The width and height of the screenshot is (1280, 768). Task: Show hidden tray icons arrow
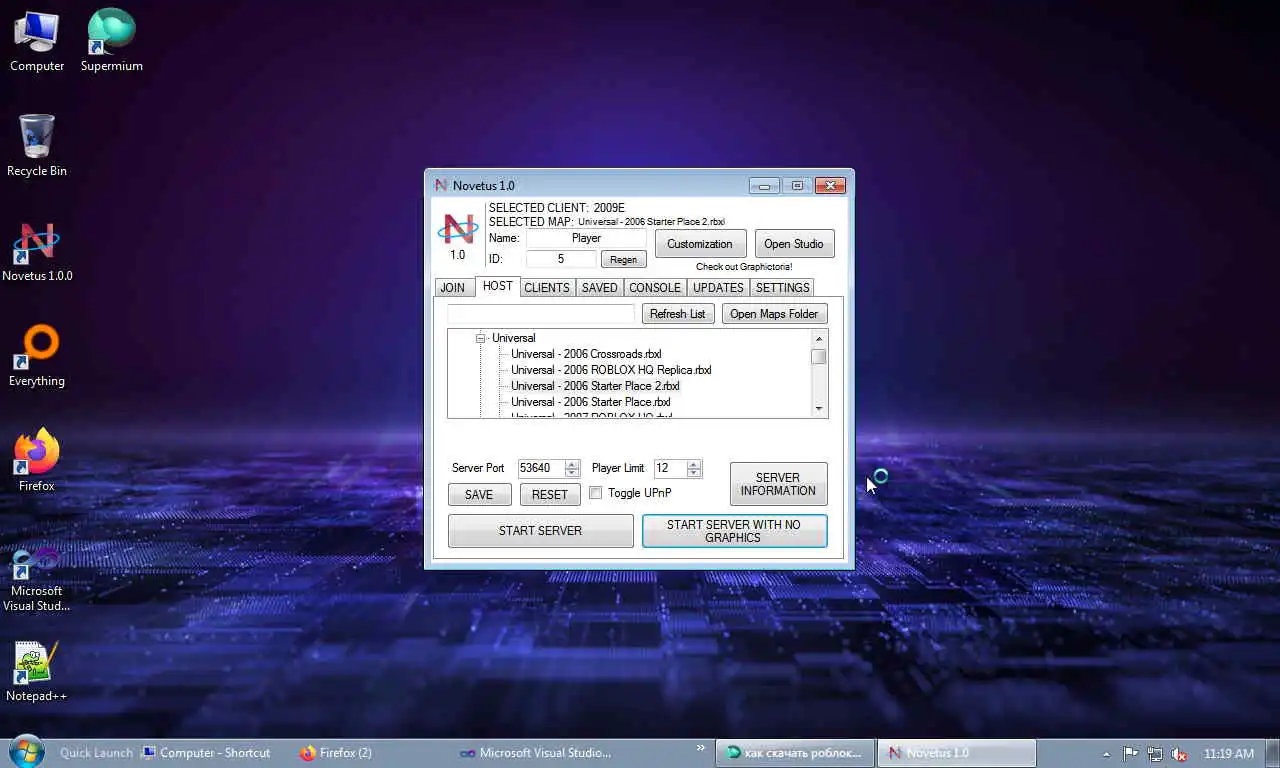(x=1106, y=754)
